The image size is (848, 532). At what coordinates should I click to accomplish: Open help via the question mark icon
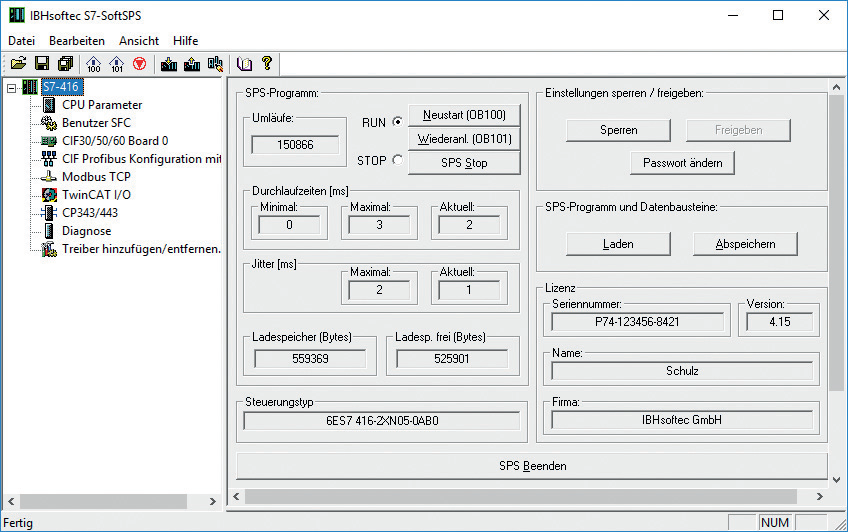(x=267, y=64)
